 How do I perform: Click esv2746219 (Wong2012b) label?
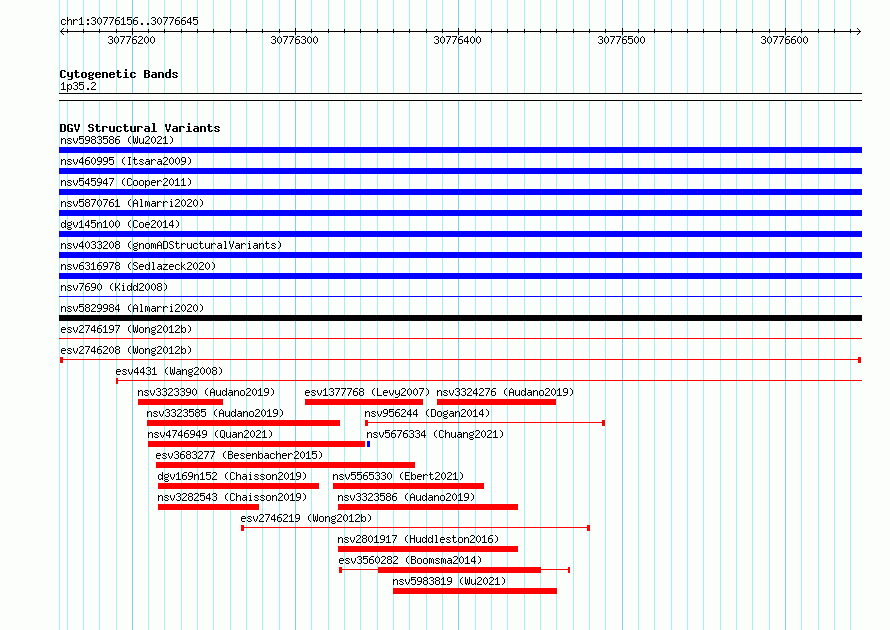point(306,518)
